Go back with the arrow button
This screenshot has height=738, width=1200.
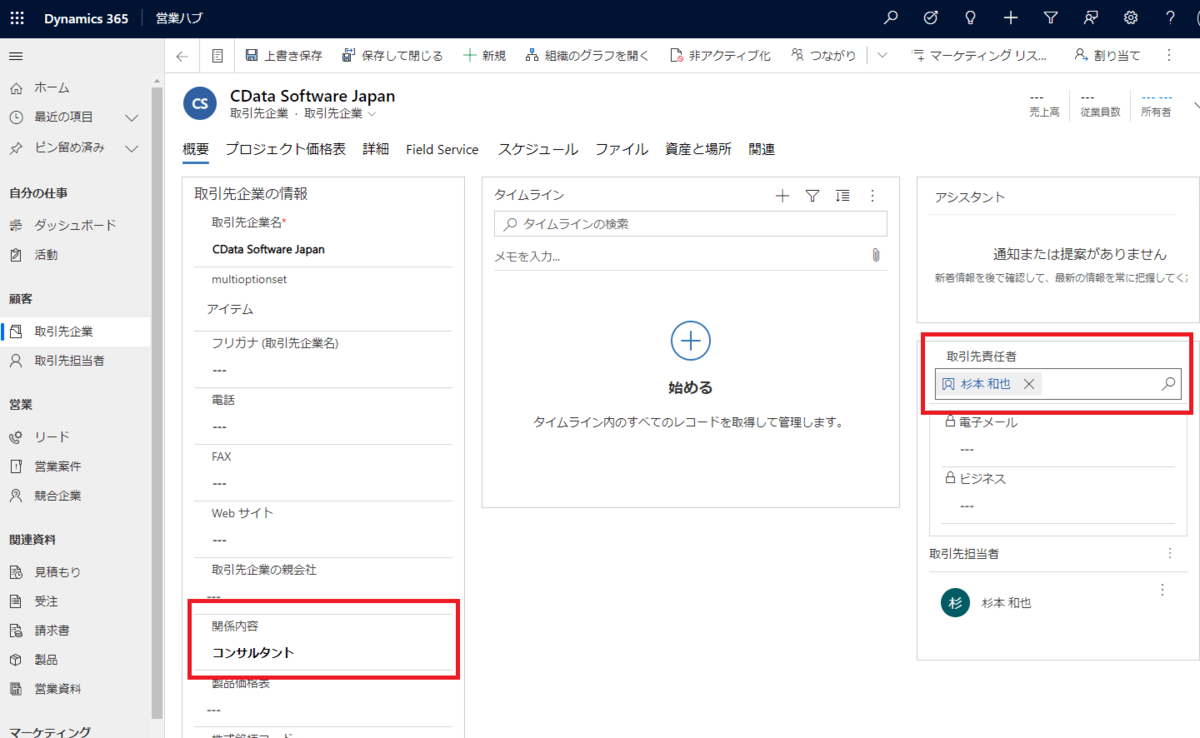pos(182,56)
